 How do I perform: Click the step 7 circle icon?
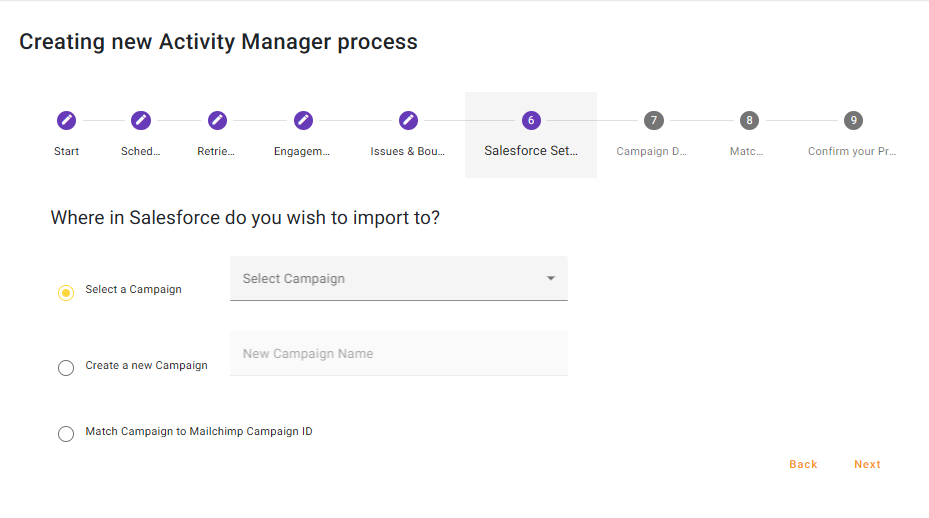(x=653, y=120)
